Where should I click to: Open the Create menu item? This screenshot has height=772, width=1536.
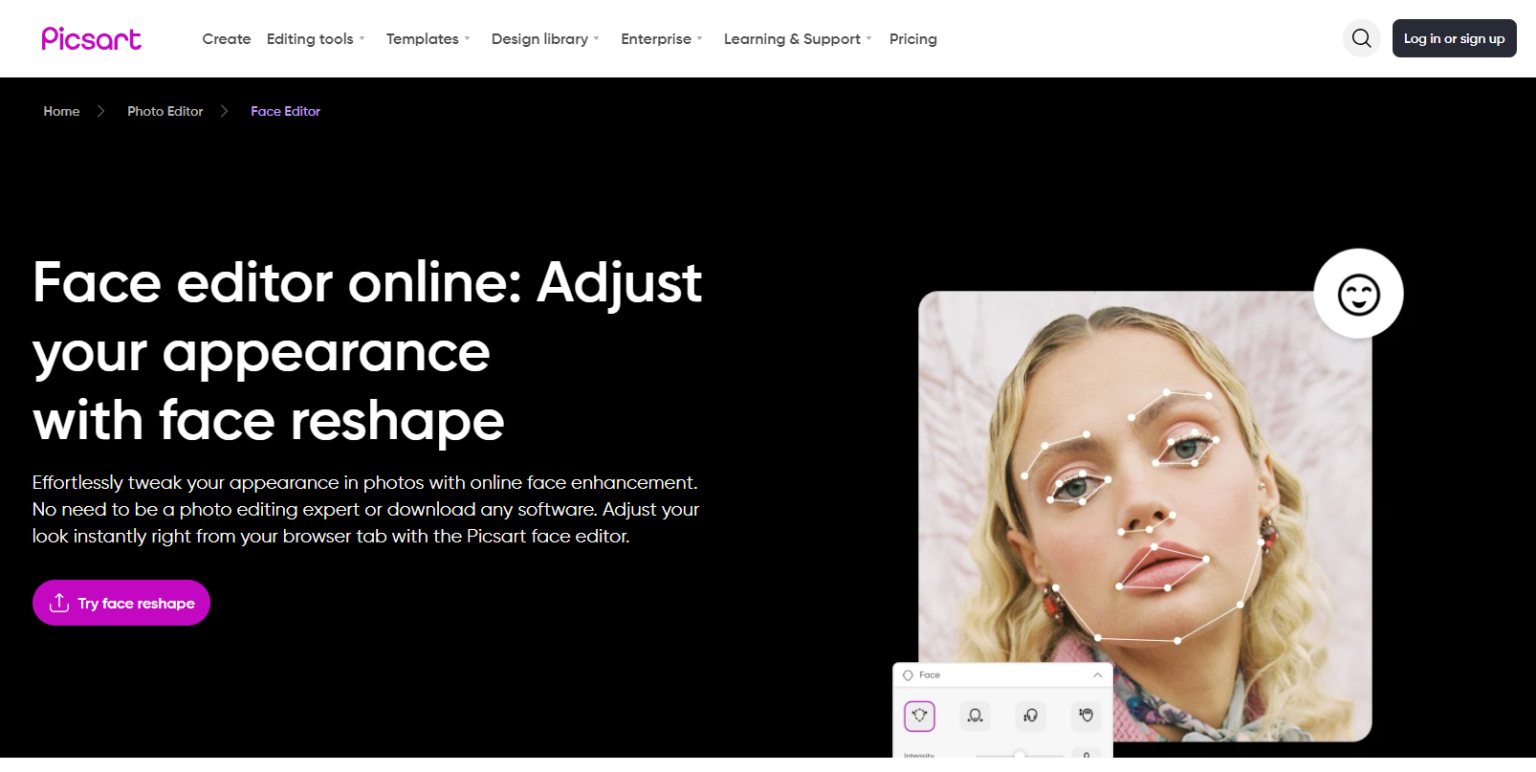tap(226, 39)
